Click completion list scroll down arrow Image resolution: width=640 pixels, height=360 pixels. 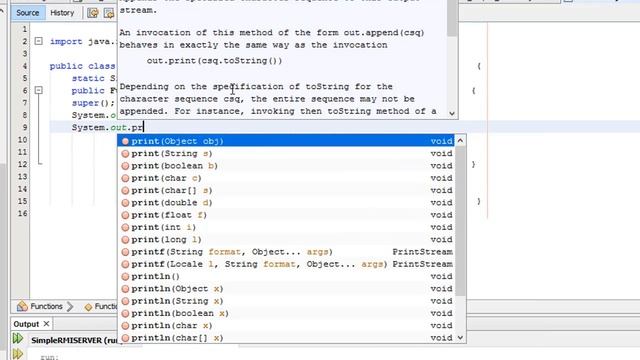click(x=460, y=338)
